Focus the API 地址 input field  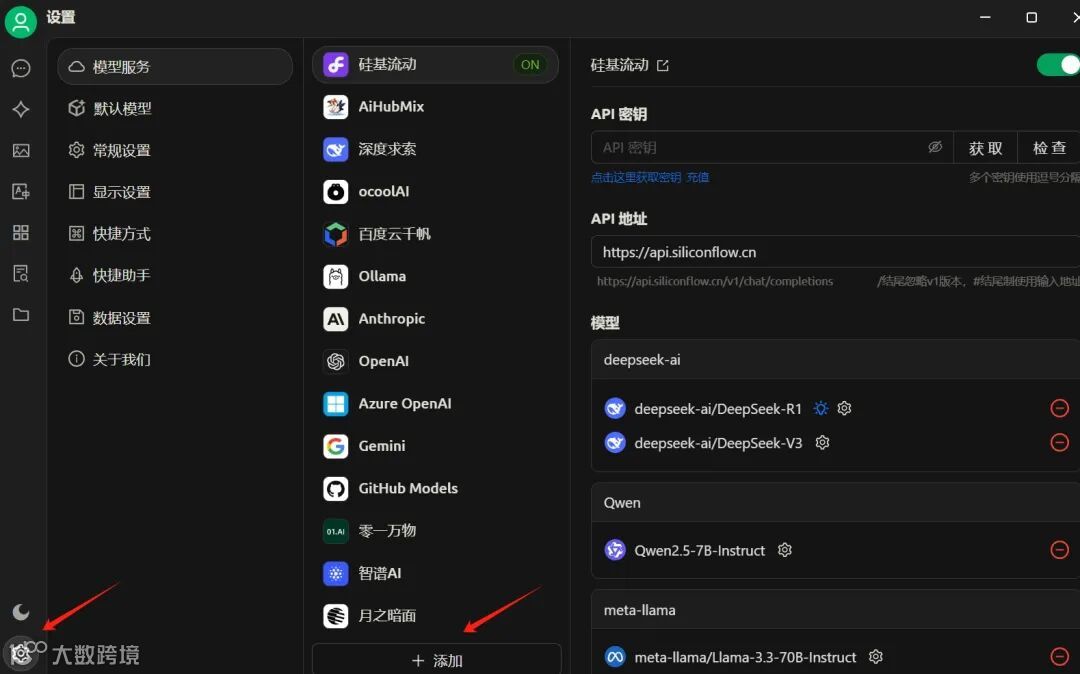835,252
